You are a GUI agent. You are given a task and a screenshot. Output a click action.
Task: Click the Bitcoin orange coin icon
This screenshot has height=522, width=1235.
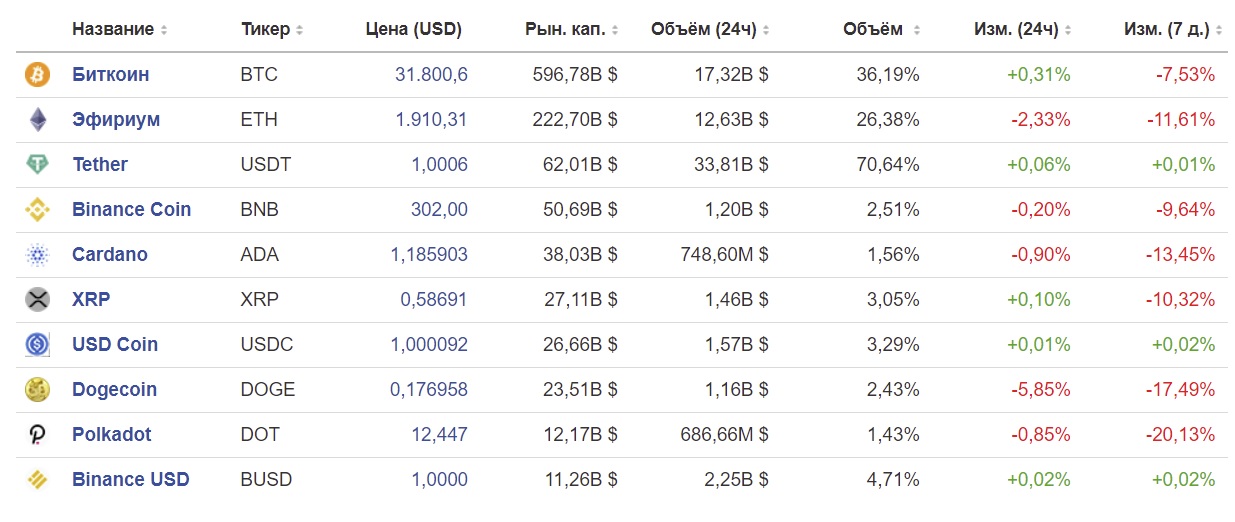tap(37, 74)
